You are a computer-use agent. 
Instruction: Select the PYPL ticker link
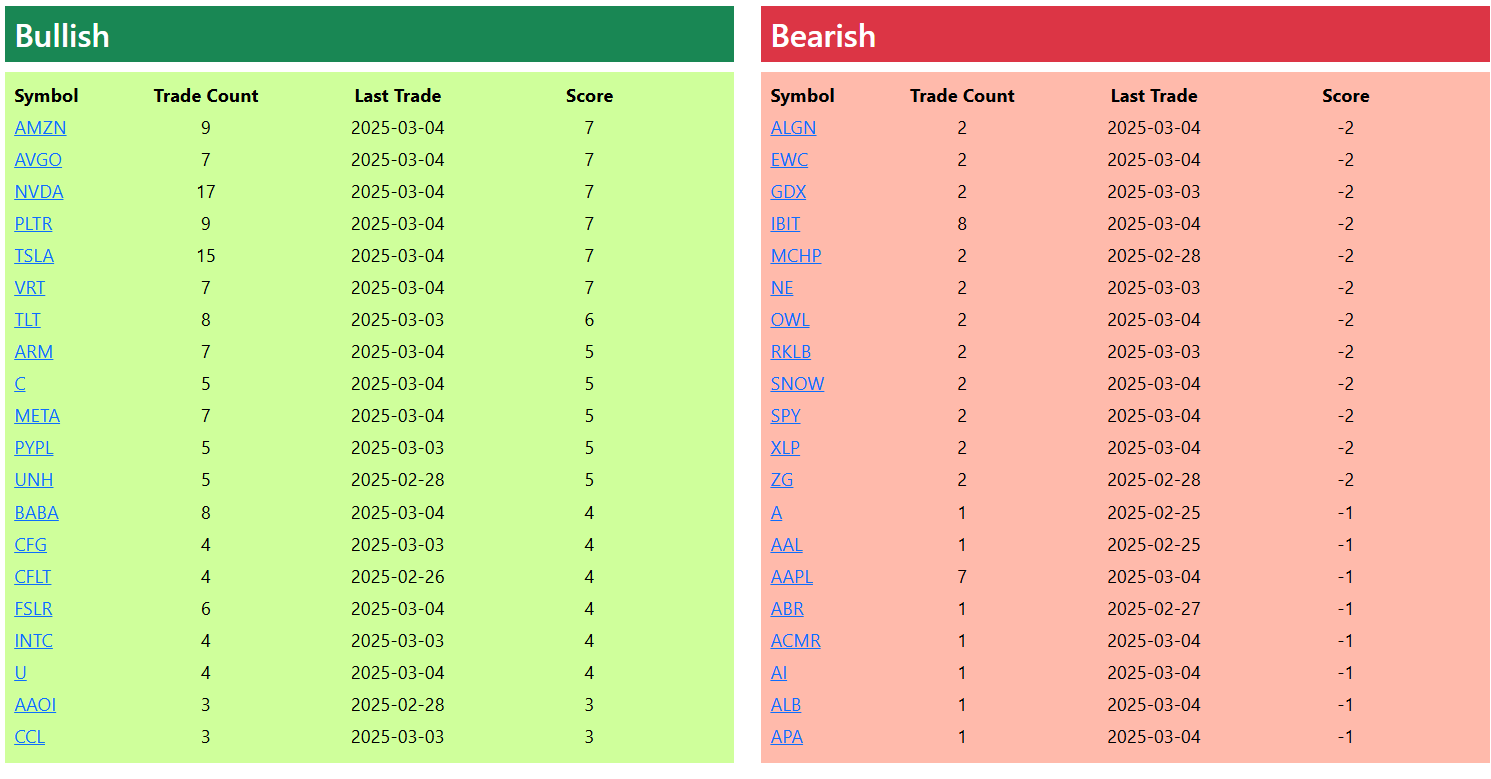[34, 448]
